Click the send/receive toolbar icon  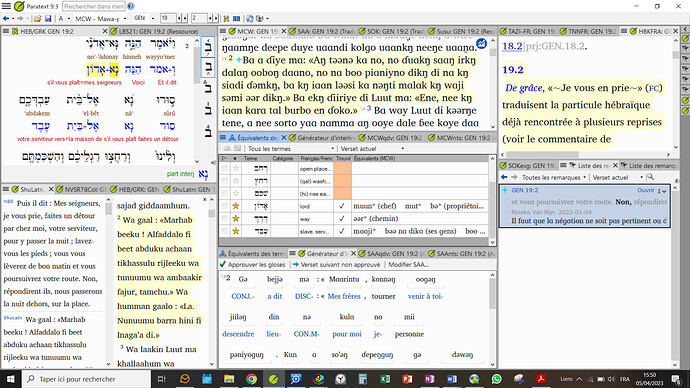(x=250, y=18)
